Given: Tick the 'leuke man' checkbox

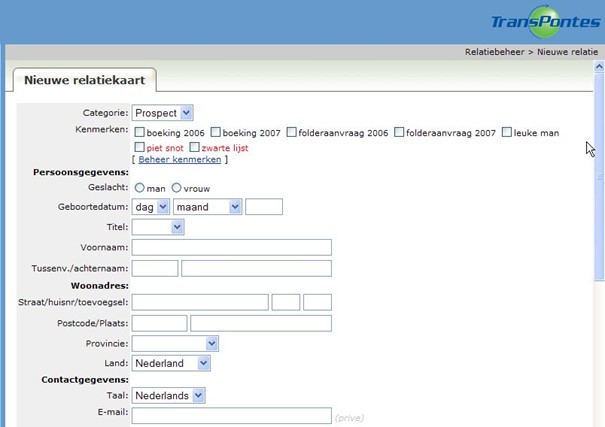Looking at the screenshot, I should pos(507,133).
